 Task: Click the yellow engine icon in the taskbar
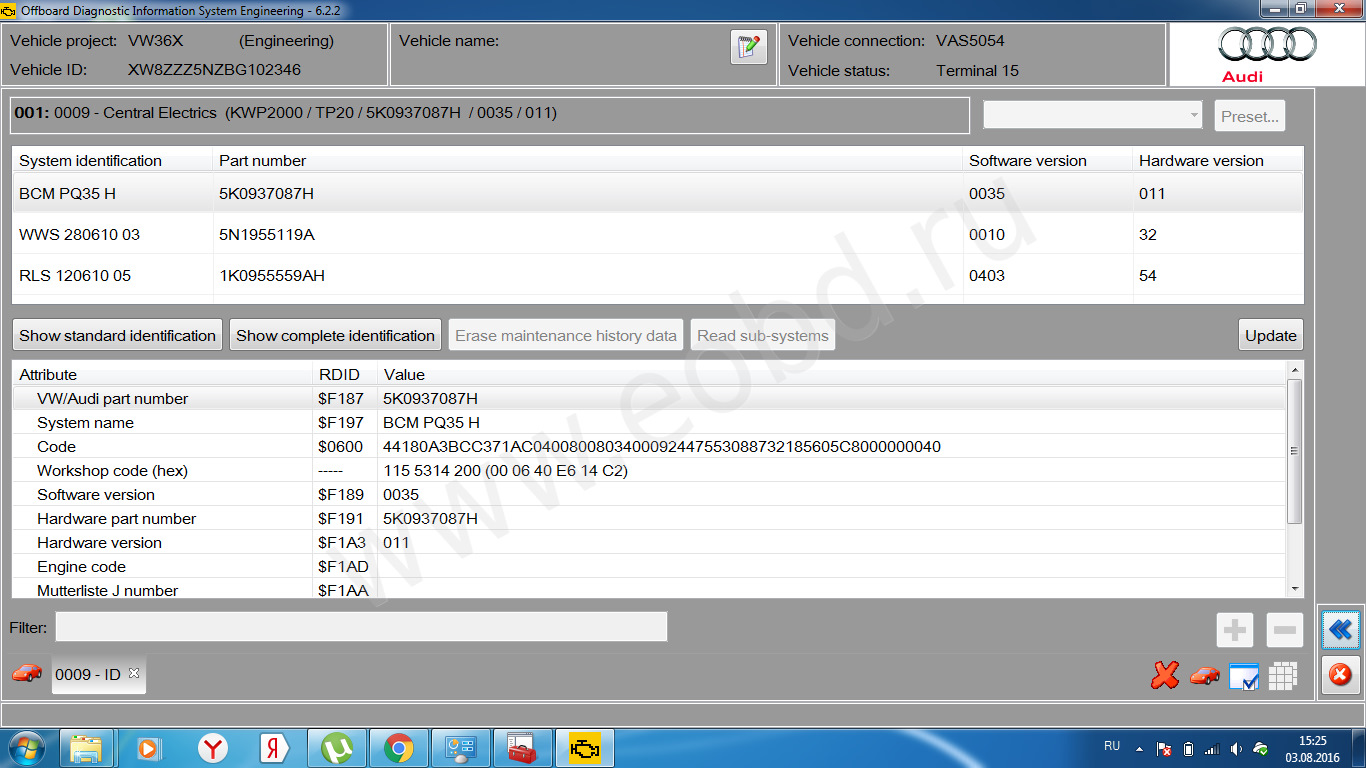pyautogui.click(x=585, y=748)
